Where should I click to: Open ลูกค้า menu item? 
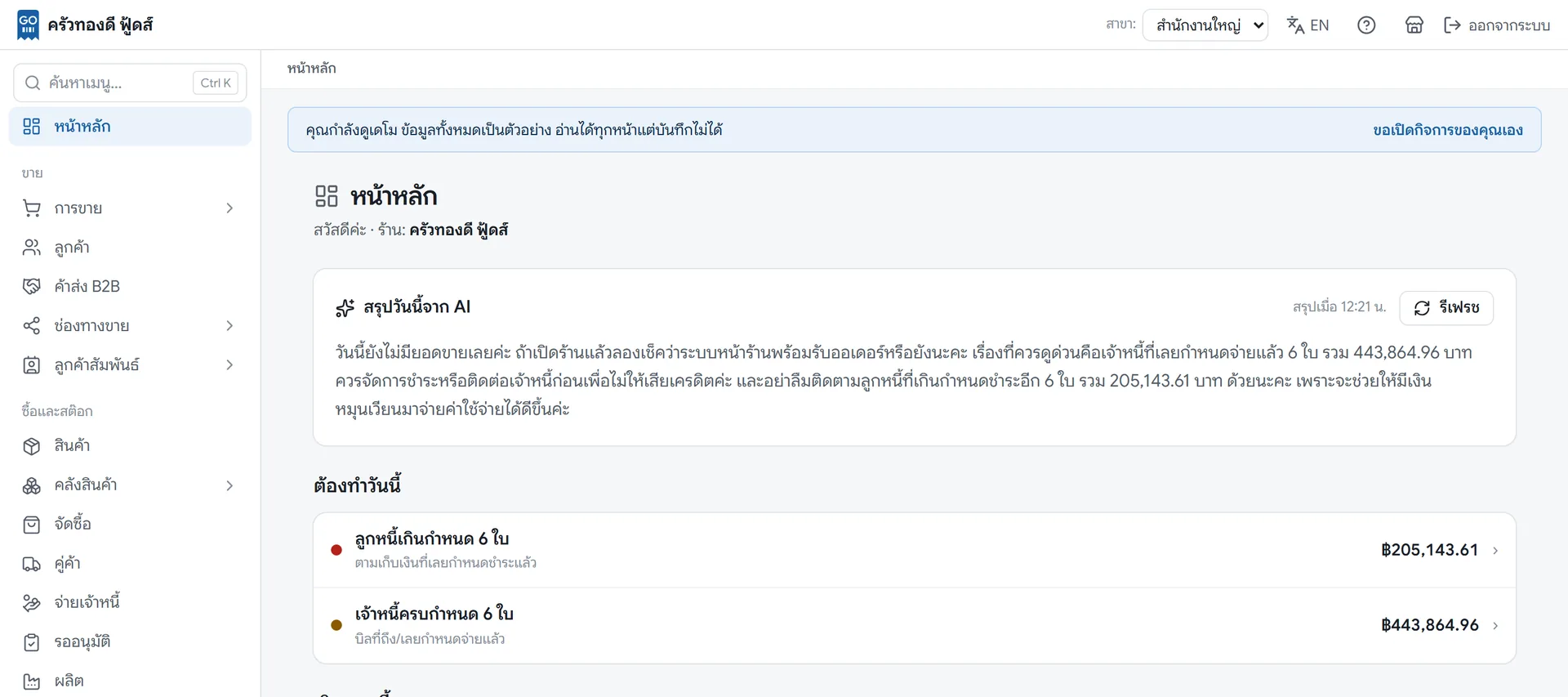pyautogui.click(x=130, y=247)
